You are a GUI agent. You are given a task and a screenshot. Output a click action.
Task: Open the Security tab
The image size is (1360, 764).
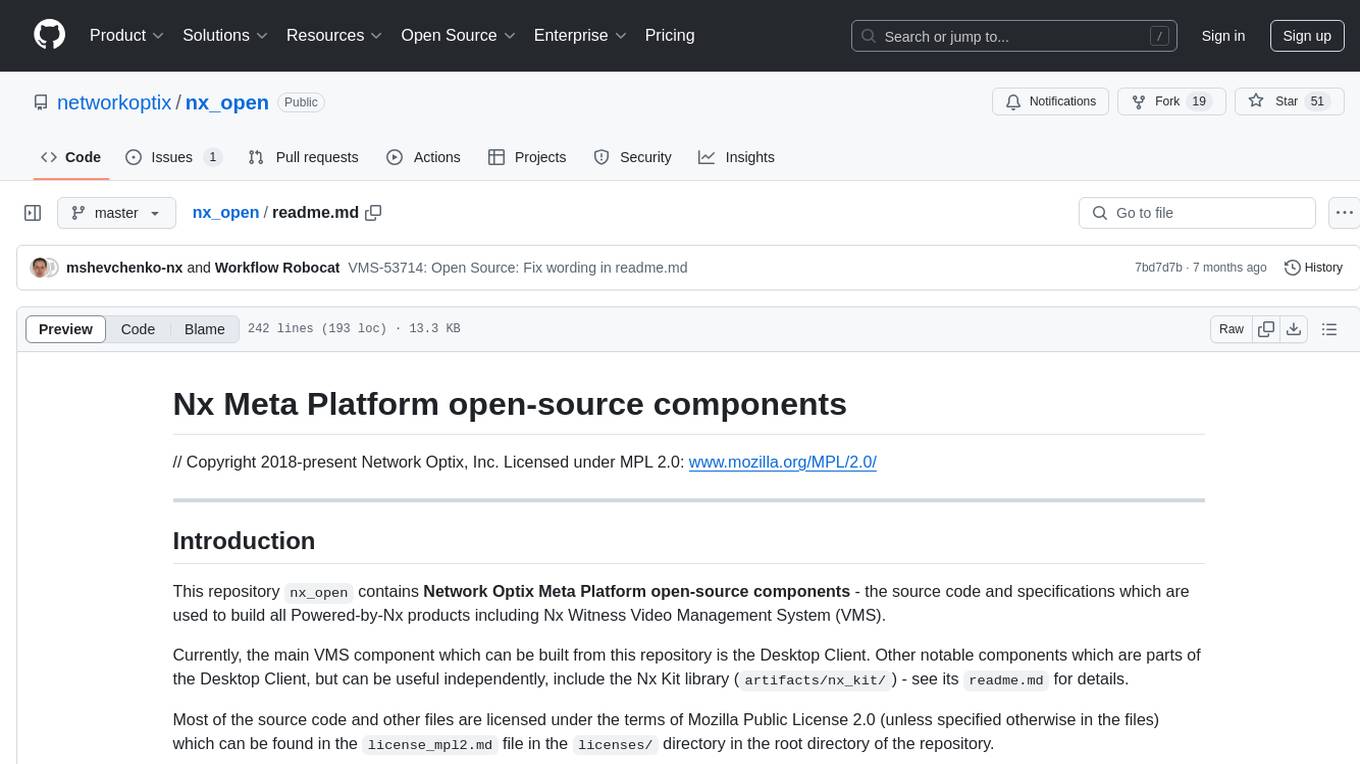(x=633, y=157)
